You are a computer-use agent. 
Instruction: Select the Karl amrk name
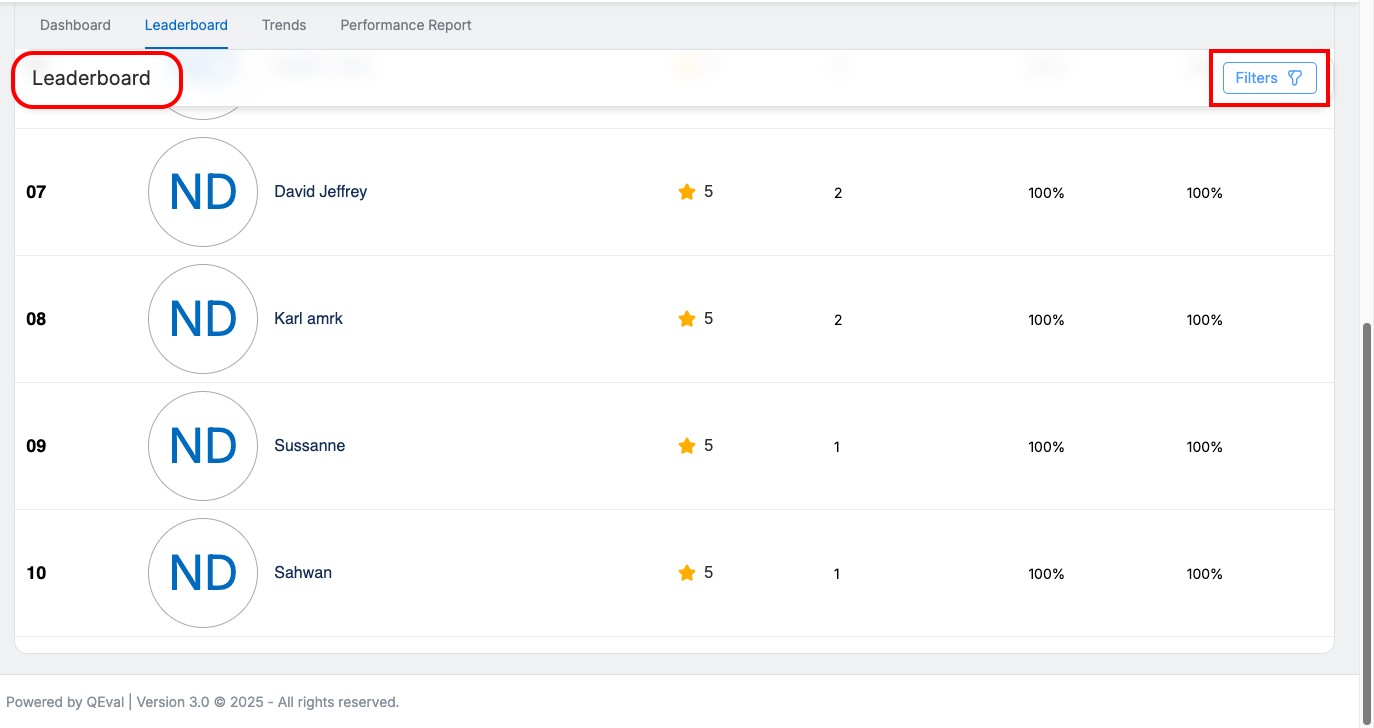[x=308, y=318]
